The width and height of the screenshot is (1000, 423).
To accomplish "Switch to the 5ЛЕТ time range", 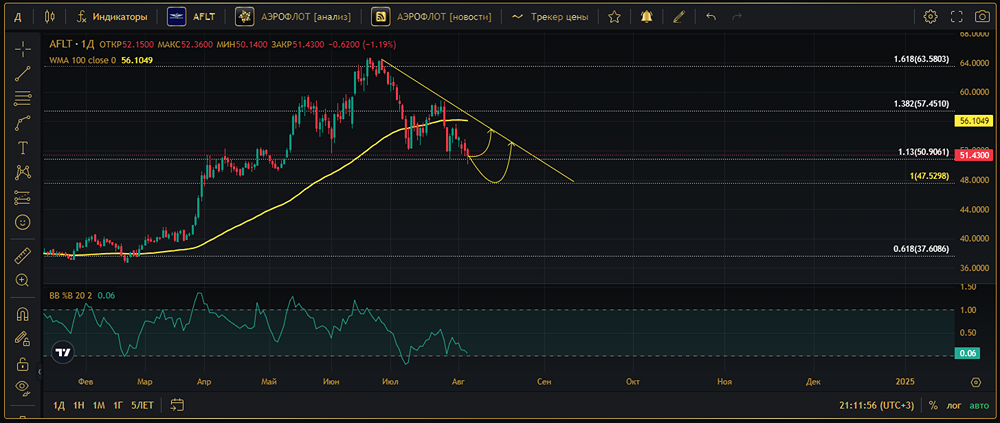I will point(142,405).
